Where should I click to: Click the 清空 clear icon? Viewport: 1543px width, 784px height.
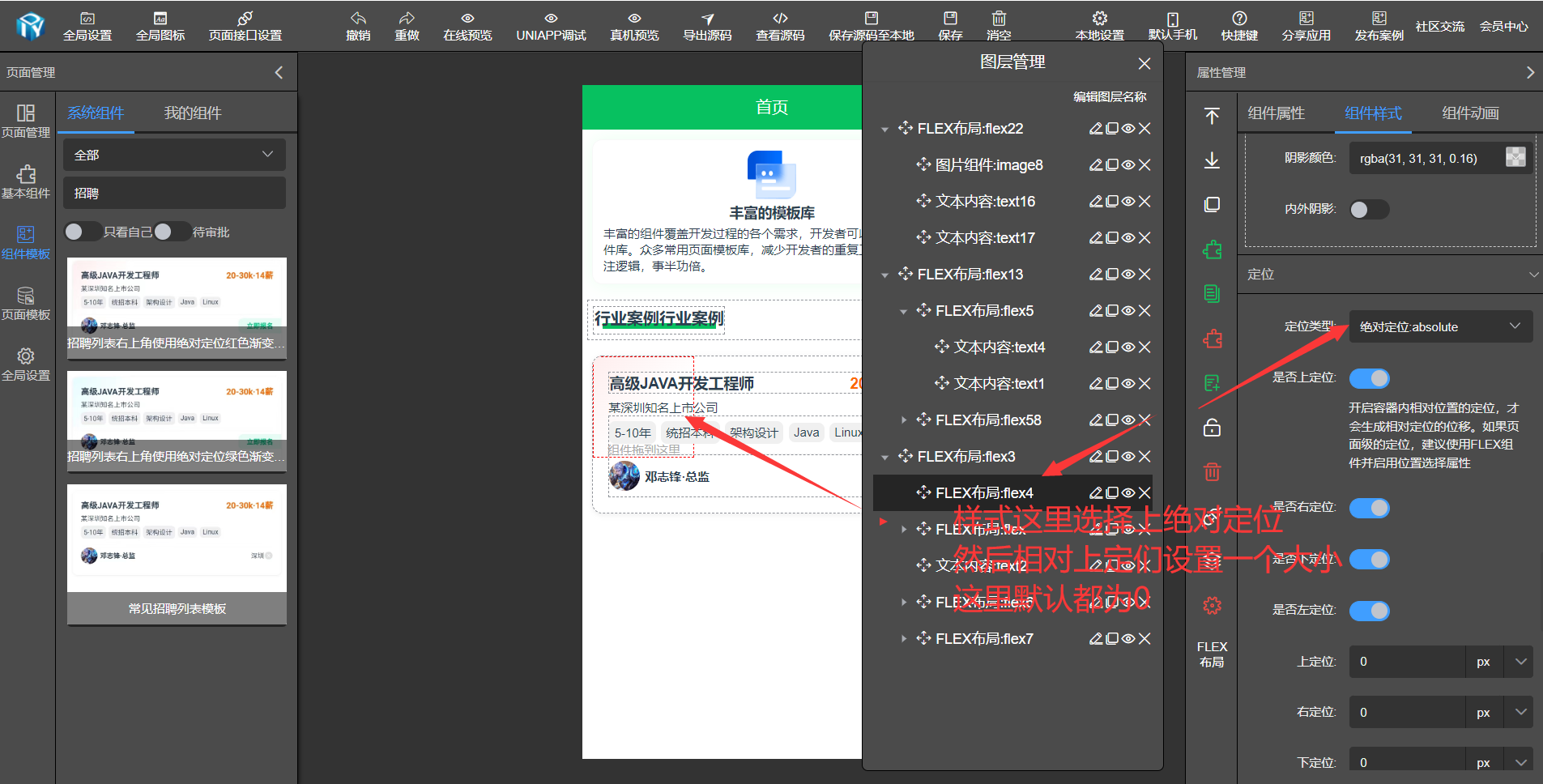pos(999,18)
